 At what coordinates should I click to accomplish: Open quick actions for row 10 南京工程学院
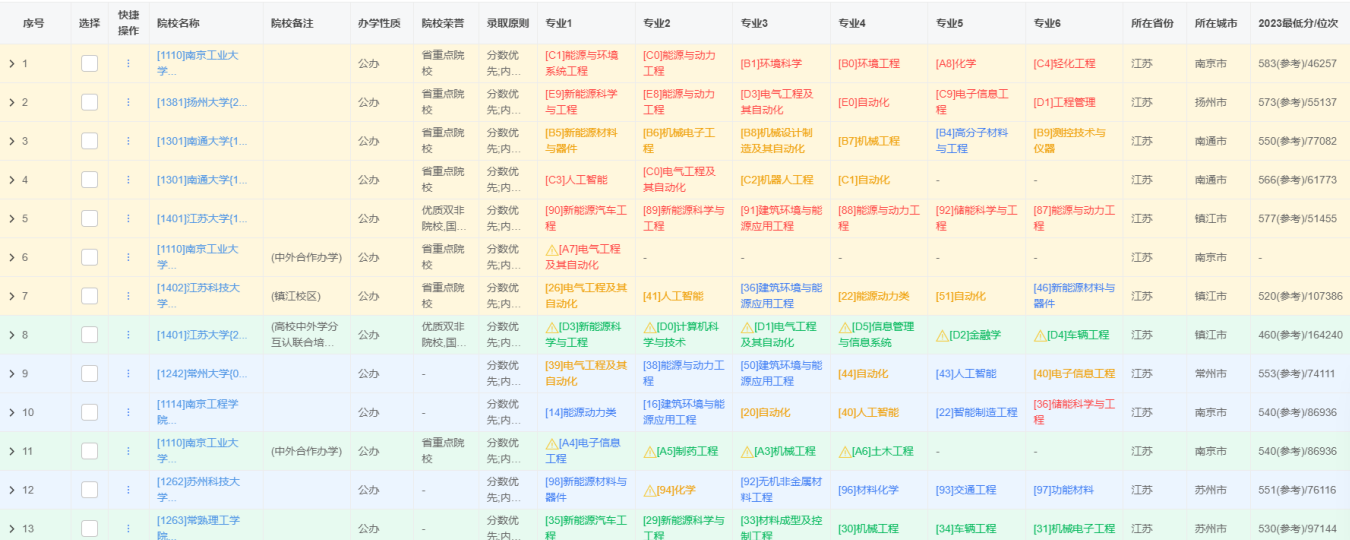128,412
